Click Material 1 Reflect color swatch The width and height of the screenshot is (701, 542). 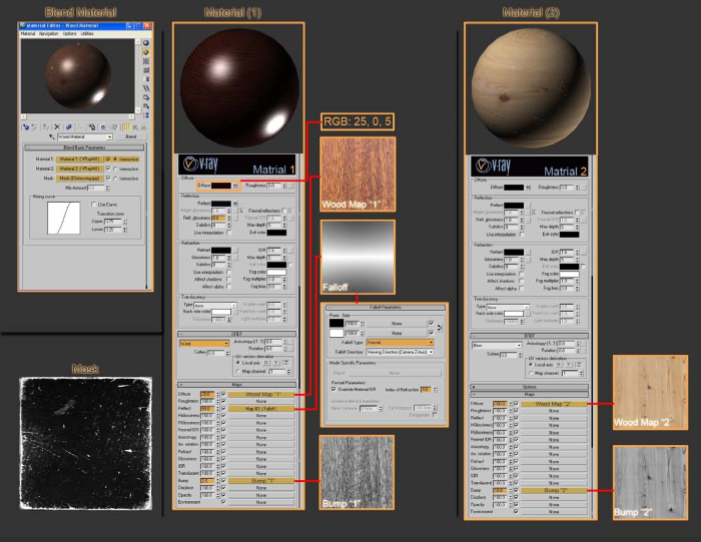tap(221, 203)
